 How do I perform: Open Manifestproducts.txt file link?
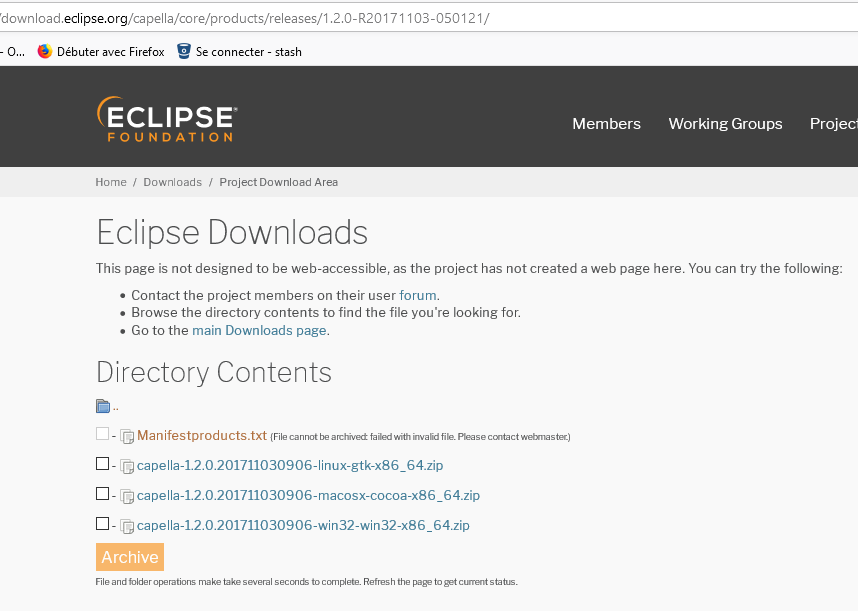202,435
